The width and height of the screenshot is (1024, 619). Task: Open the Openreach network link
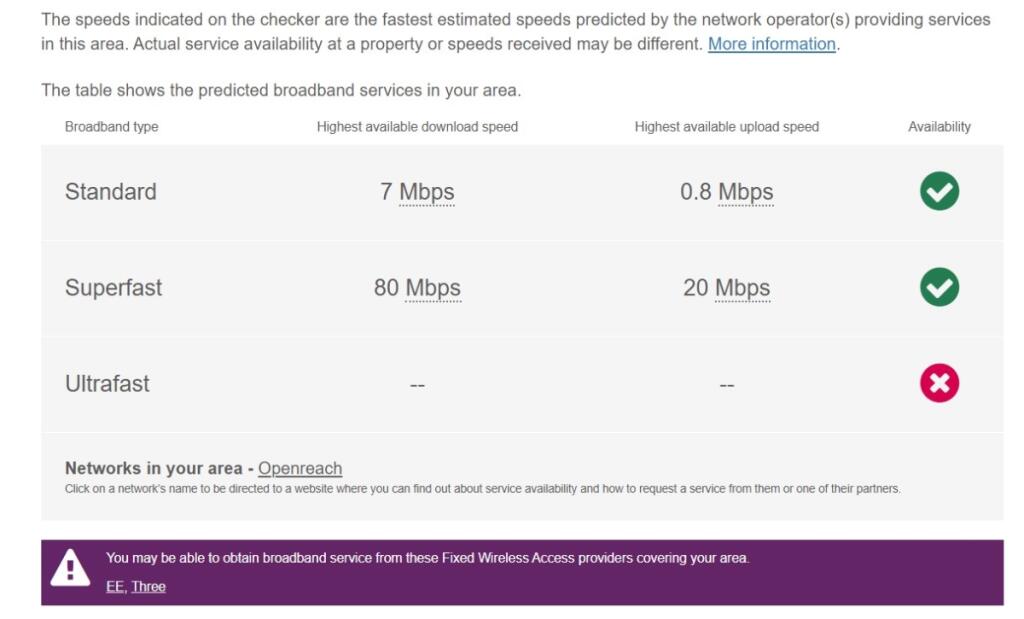300,468
